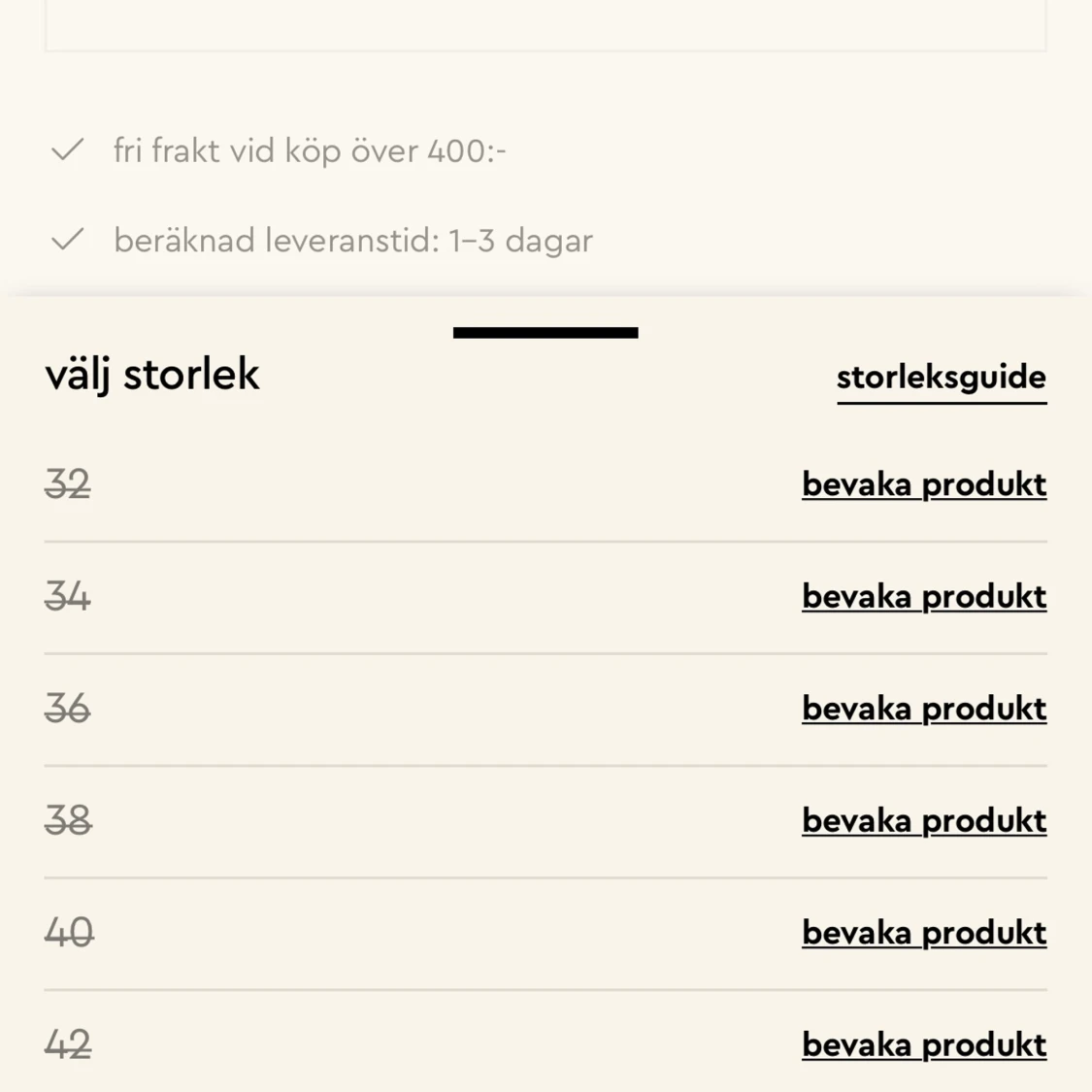1092x1092 pixels.
Task: Select the sold-out size 42
Action: pyautogui.click(x=68, y=1044)
